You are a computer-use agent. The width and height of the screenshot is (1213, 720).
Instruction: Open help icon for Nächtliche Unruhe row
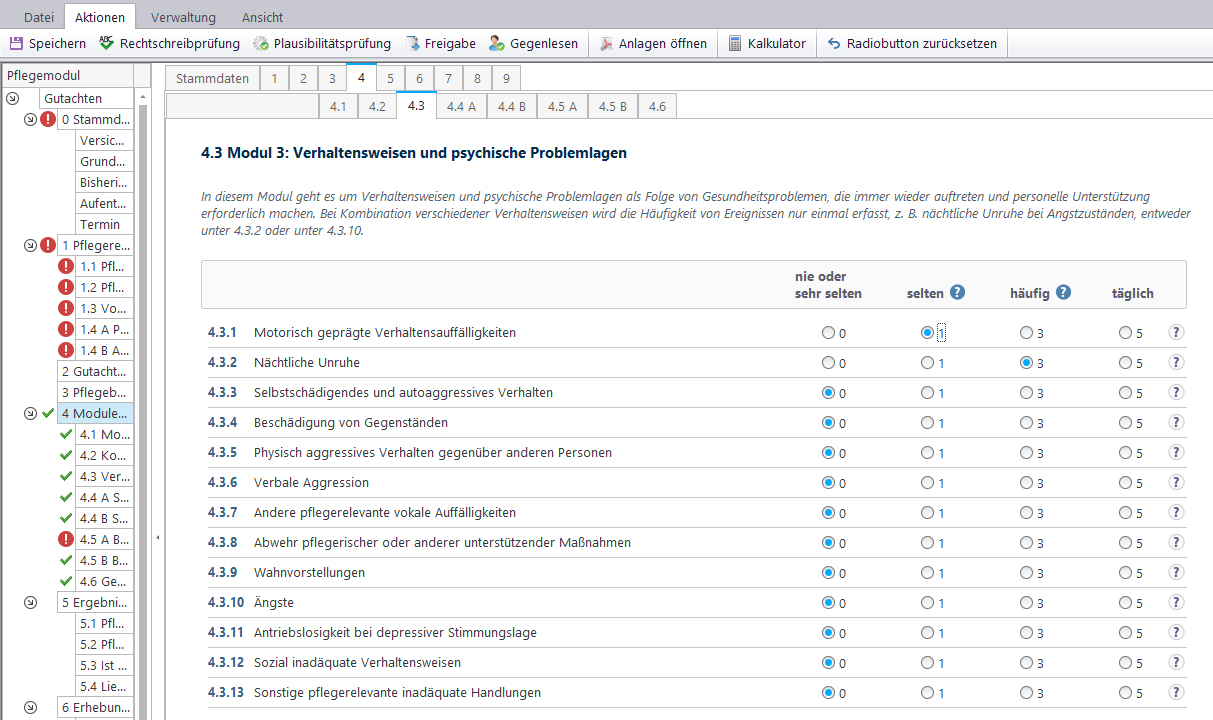[x=1176, y=363]
